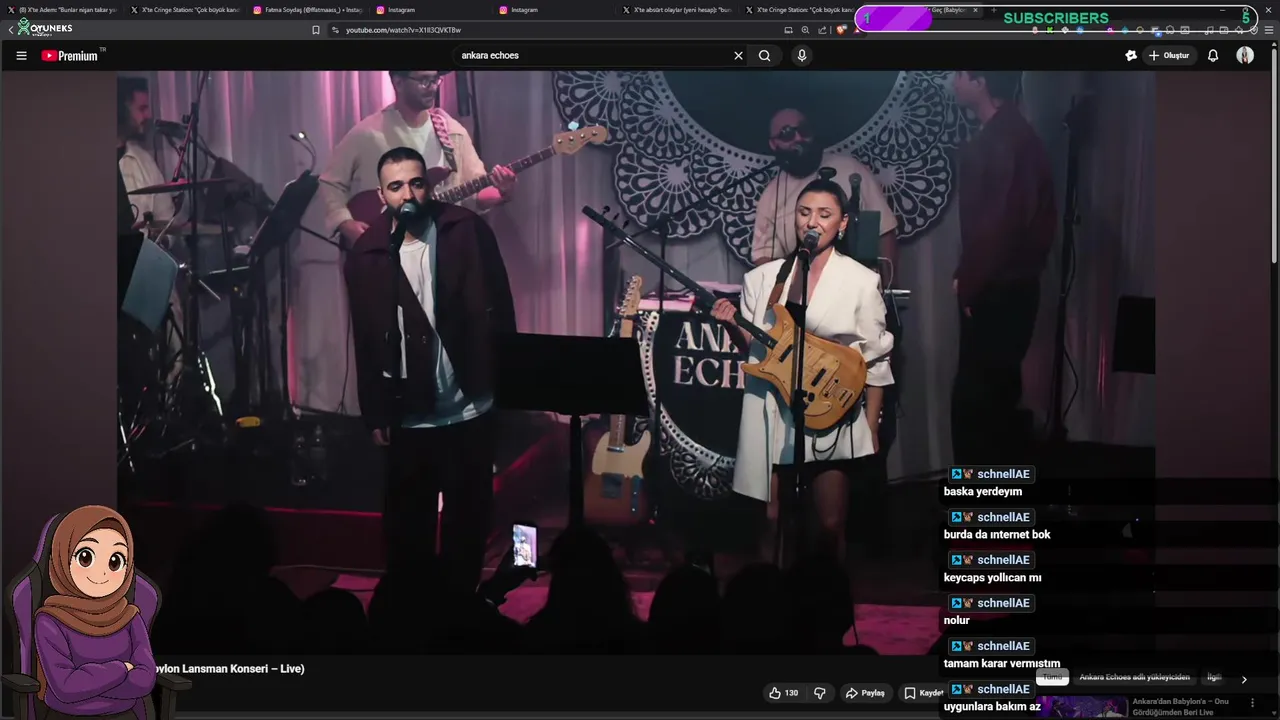Clear the 'ankara echoes' search text
This screenshot has height=720, width=1280.
click(738, 56)
